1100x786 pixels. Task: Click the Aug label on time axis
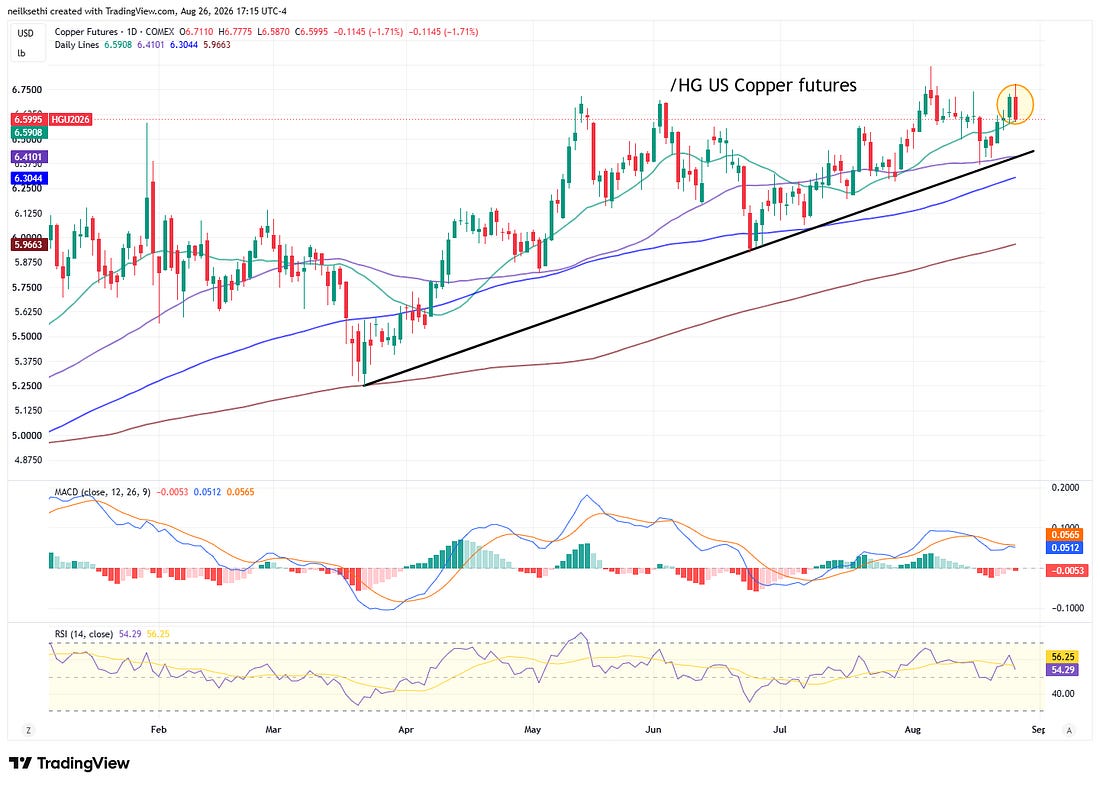click(913, 730)
